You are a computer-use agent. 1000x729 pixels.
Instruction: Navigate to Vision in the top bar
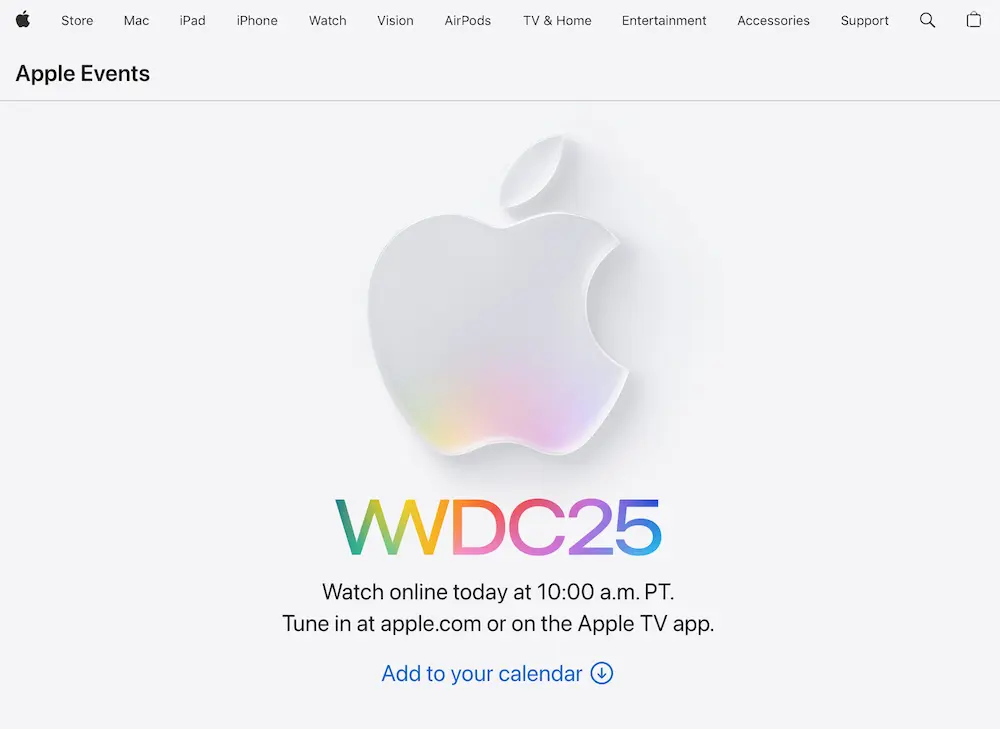coord(395,20)
